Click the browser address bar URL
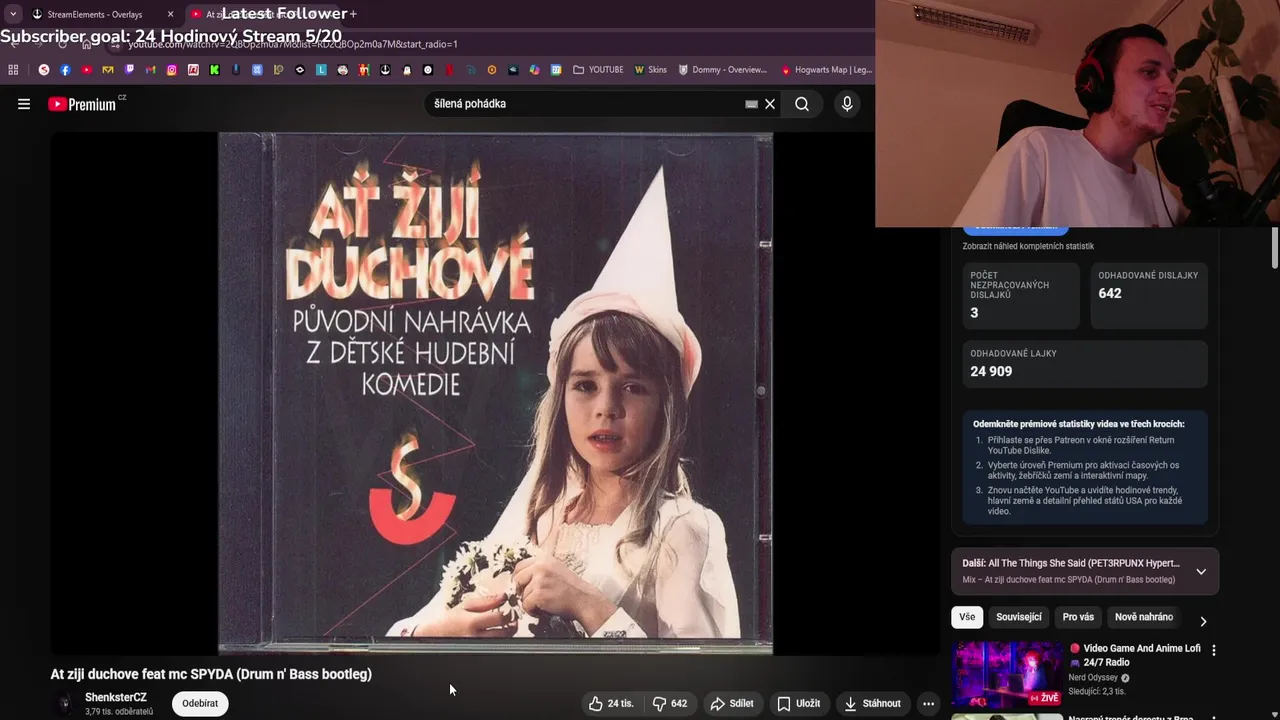 (293, 45)
